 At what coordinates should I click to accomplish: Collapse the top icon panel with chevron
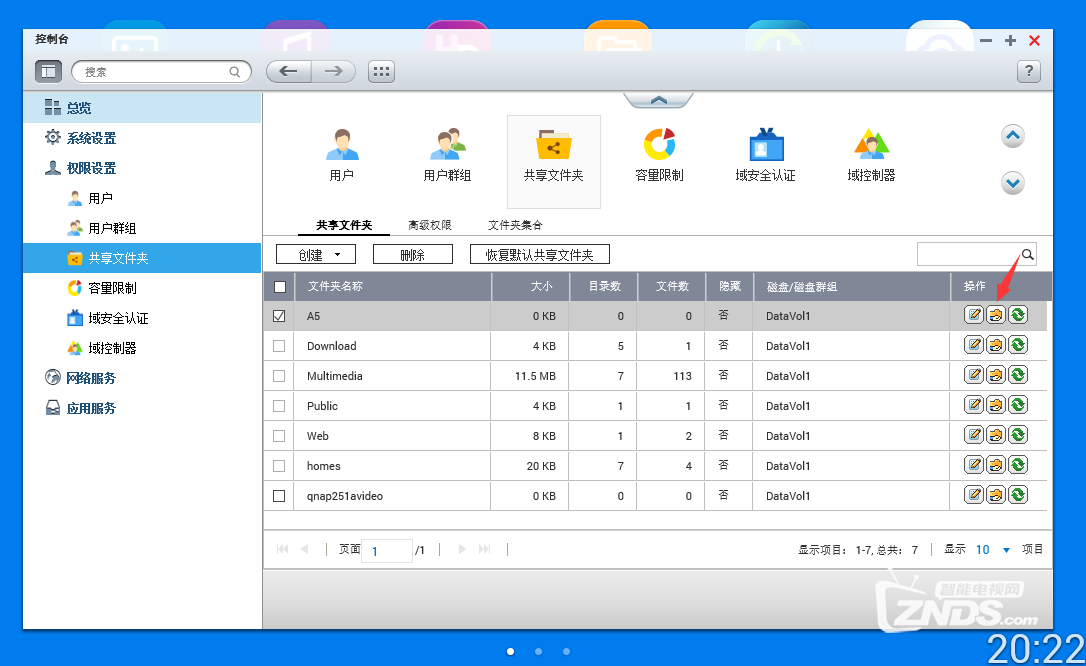[x=659, y=100]
